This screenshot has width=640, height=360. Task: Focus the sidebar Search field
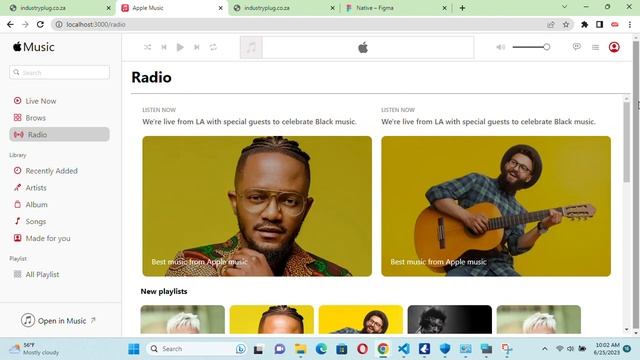coord(60,73)
